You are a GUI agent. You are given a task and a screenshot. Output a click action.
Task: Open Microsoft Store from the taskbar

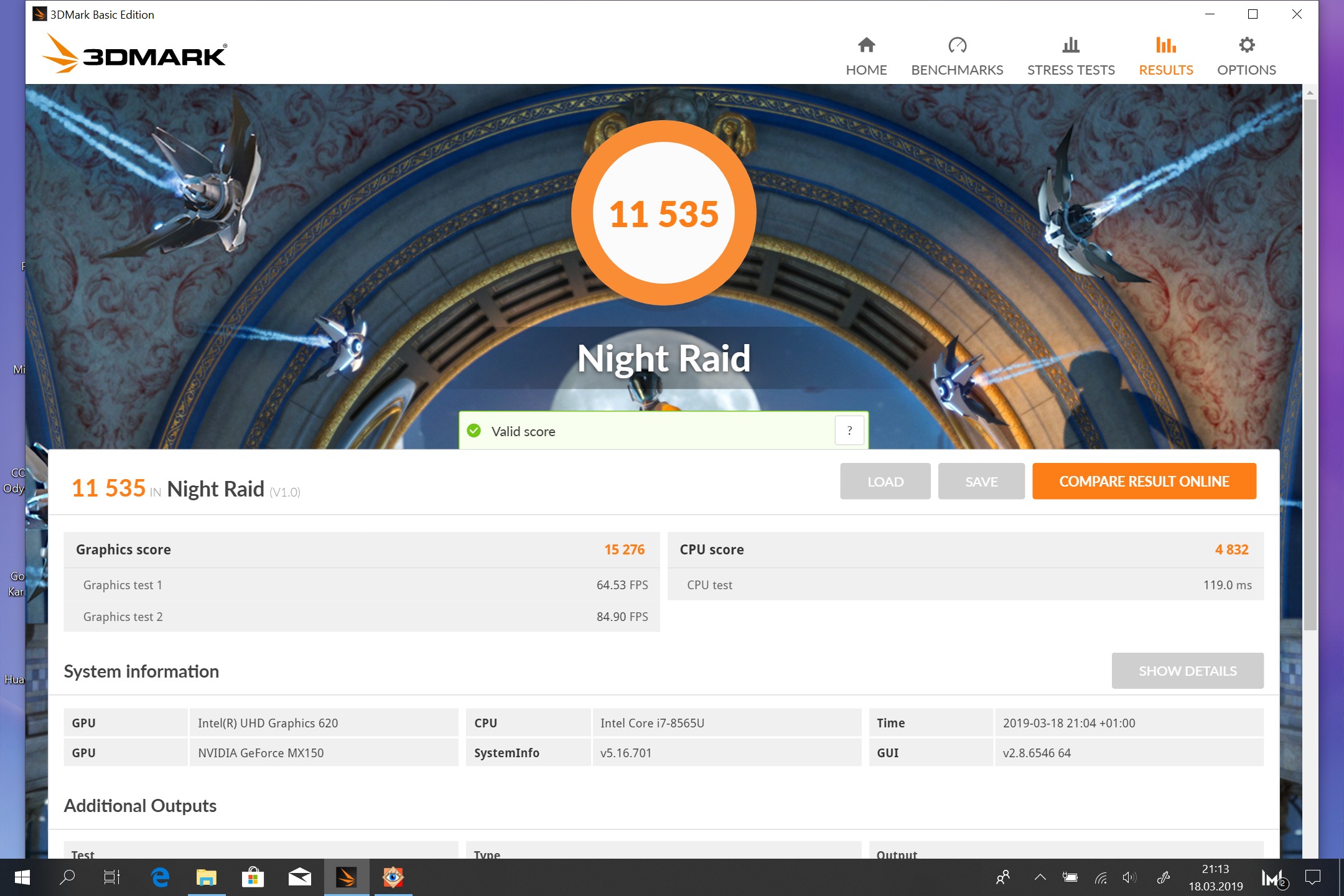click(253, 877)
